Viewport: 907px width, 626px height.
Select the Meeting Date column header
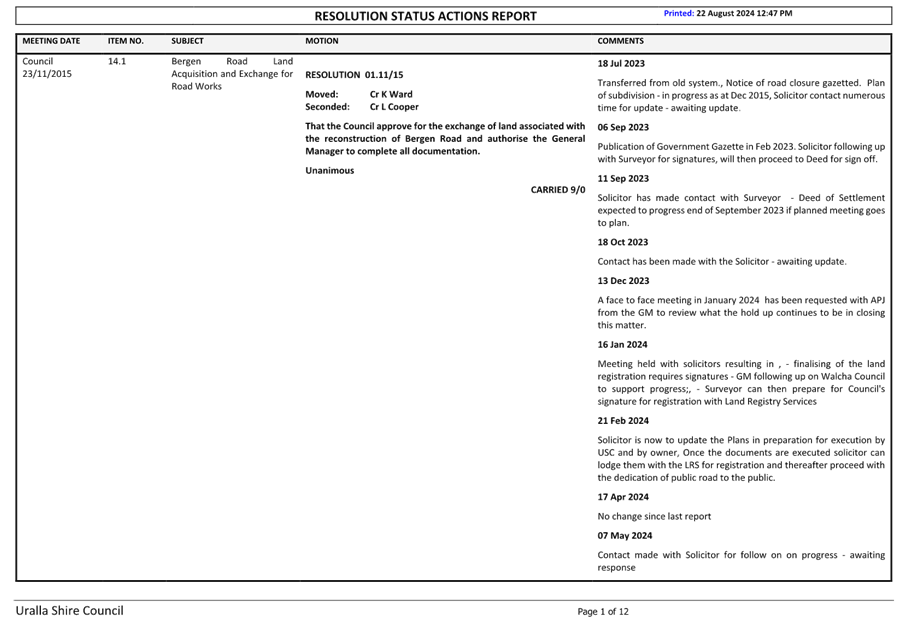point(51,42)
